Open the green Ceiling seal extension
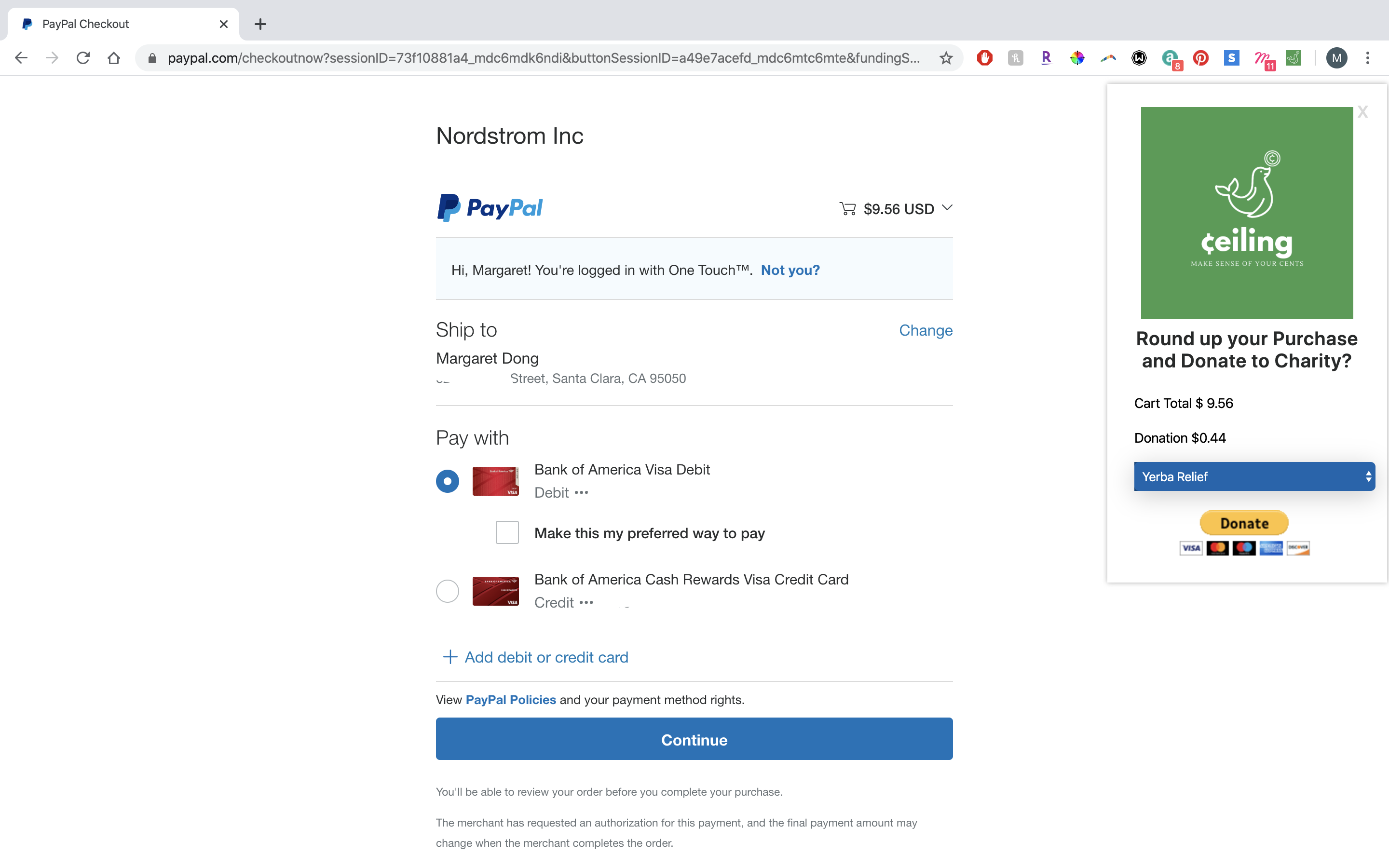The width and height of the screenshot is (1389, 868). (1293, 58)
